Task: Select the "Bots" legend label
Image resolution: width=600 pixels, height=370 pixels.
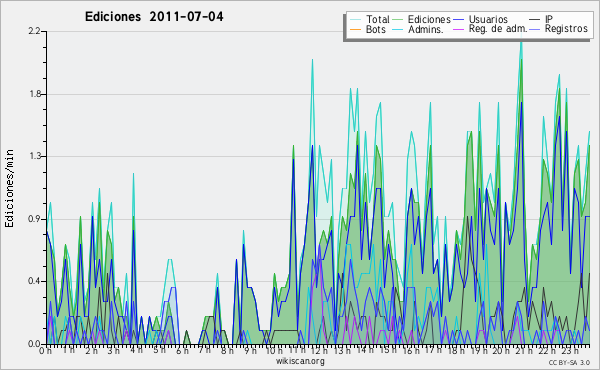Action: [x=376, y=29]
